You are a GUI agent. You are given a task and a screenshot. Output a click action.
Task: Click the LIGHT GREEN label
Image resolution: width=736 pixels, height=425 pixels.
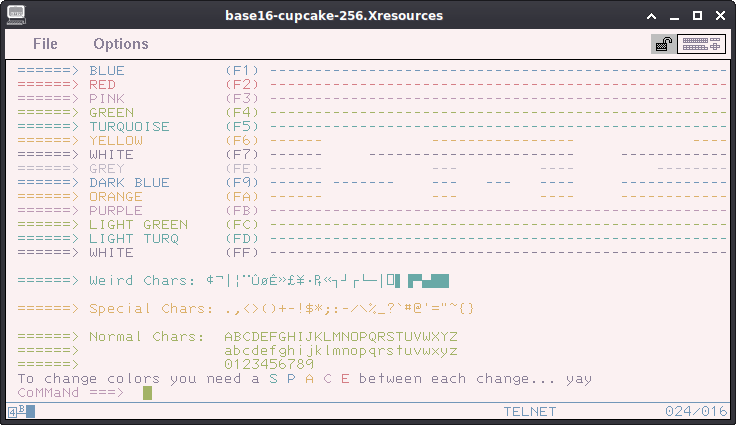[x=138, y=224]
